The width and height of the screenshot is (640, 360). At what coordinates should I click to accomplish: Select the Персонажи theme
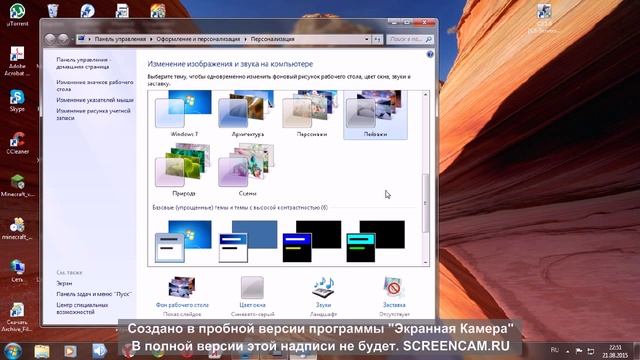tap(311, 115)
